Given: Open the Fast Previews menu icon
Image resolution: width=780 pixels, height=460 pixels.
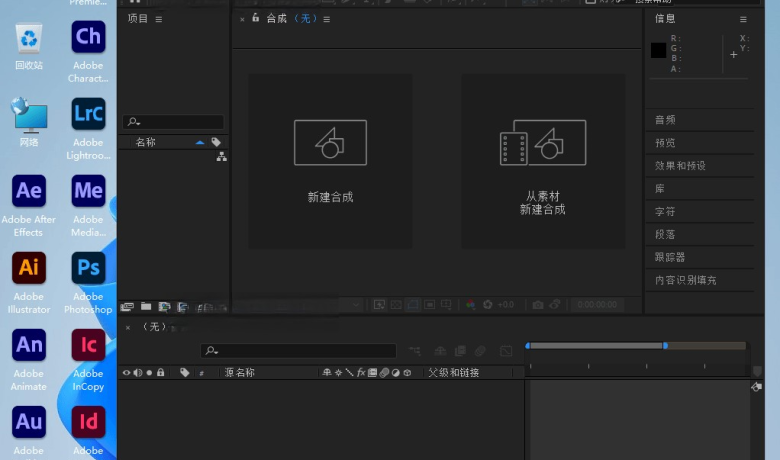Looking at the screenshot, I should [380, 304].
